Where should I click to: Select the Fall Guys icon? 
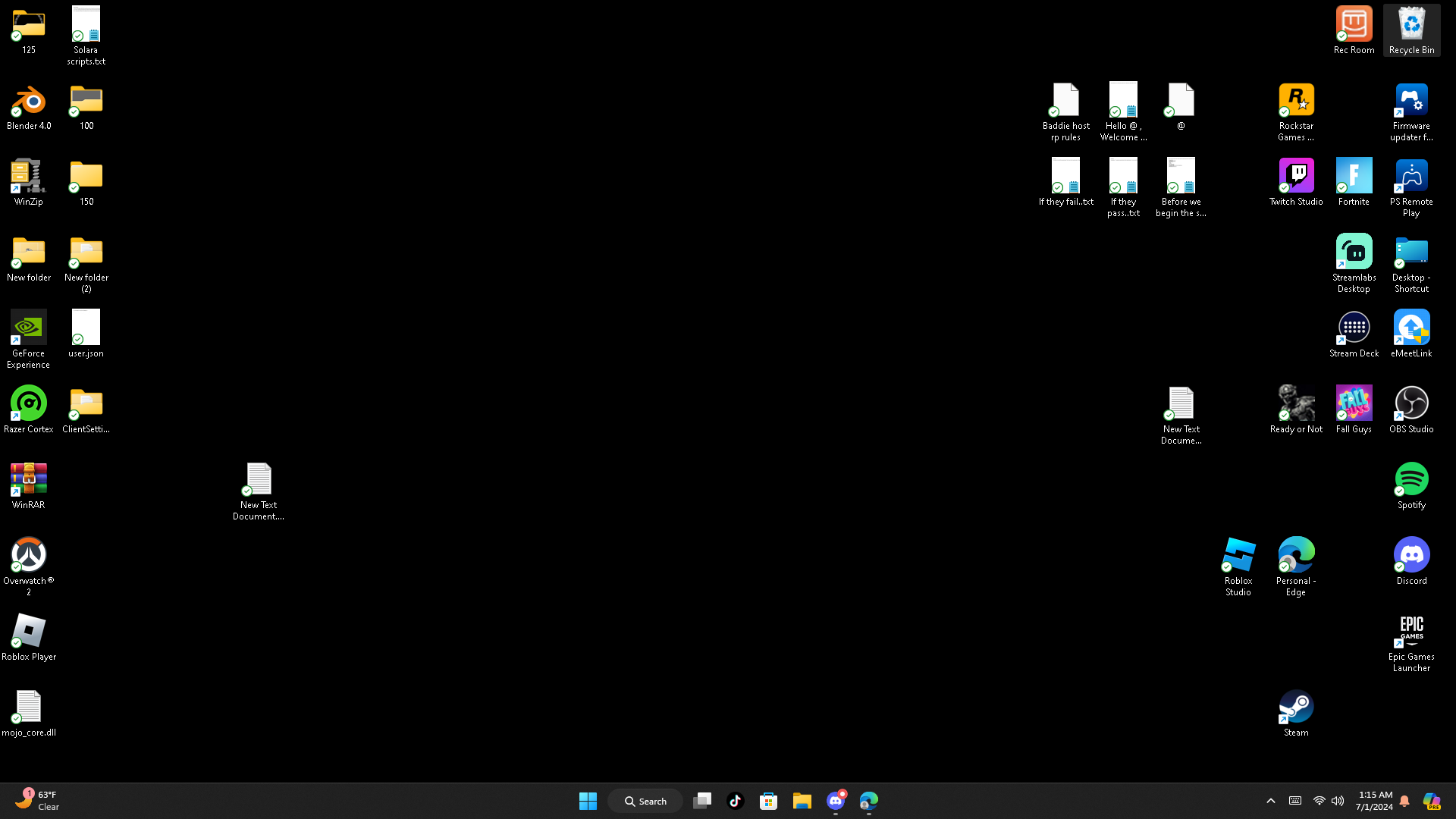1354,411
